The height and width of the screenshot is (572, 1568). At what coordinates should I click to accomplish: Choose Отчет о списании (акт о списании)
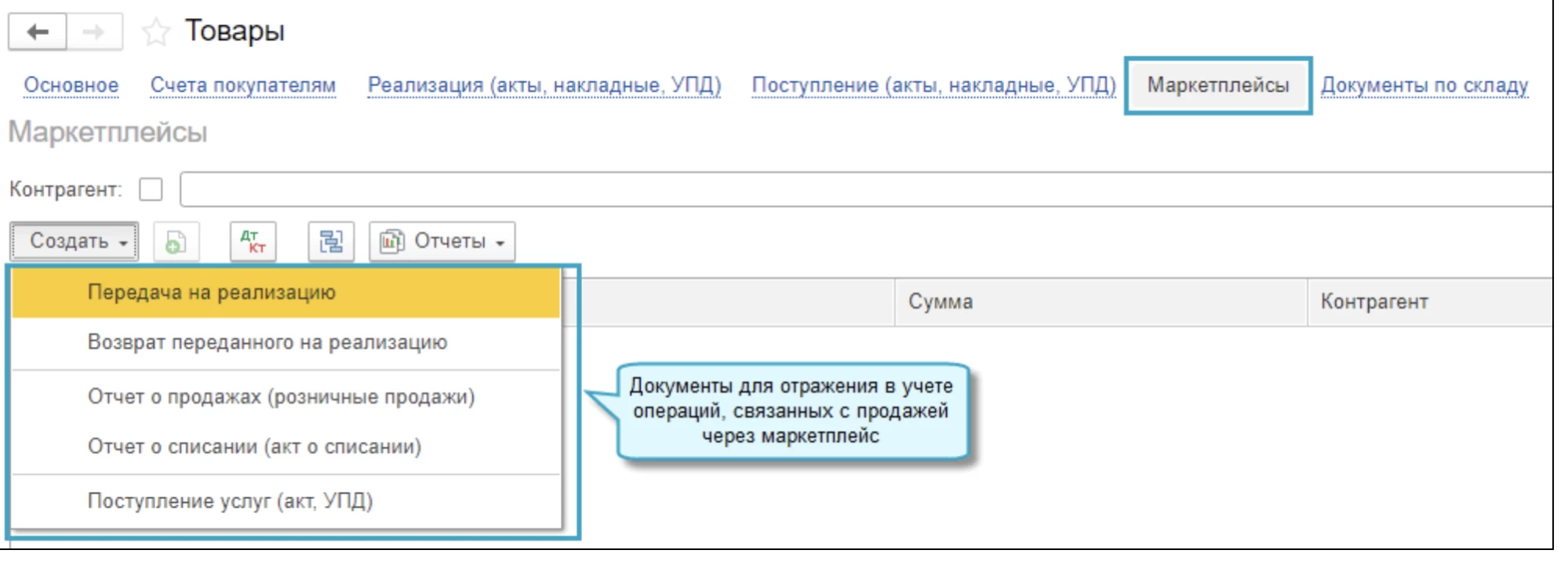point(254,447)
